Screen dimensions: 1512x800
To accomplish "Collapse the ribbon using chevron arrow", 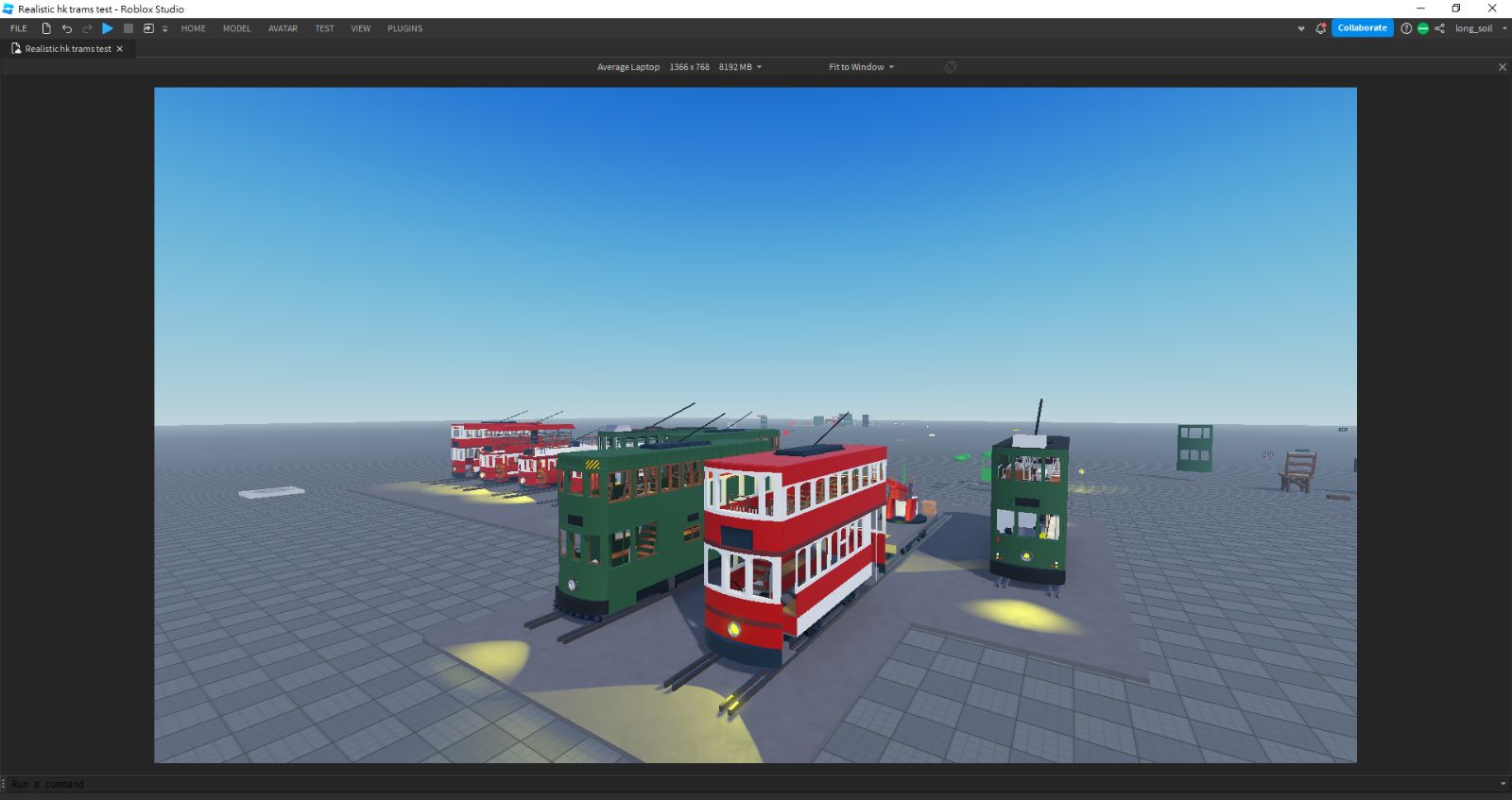I will pos(1301,28).
